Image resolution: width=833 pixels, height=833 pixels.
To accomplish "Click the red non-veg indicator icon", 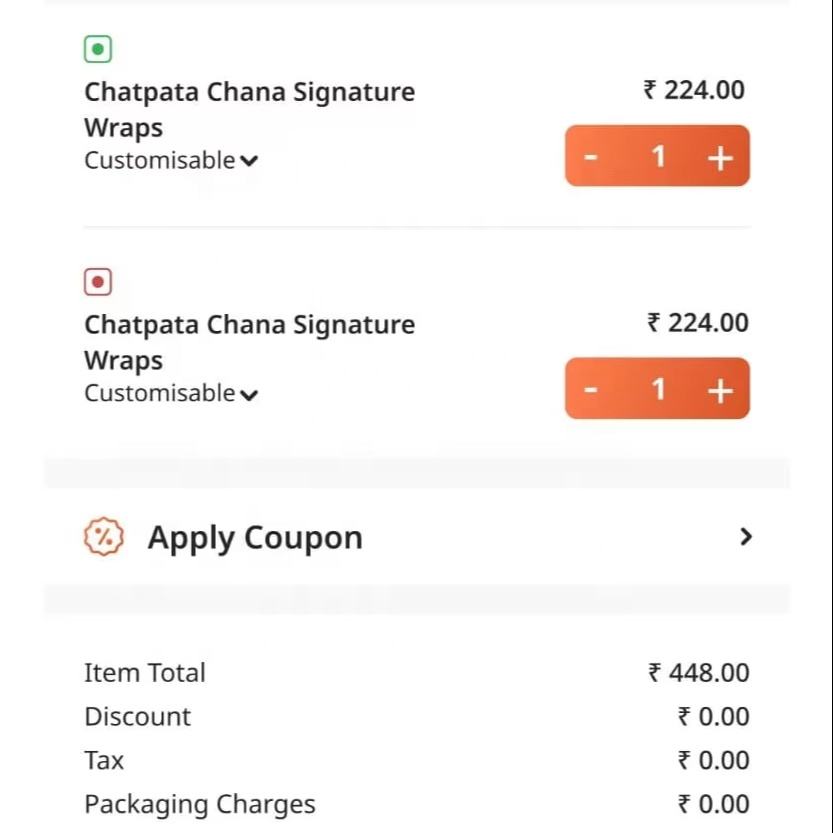I will [x=98, y=282].
